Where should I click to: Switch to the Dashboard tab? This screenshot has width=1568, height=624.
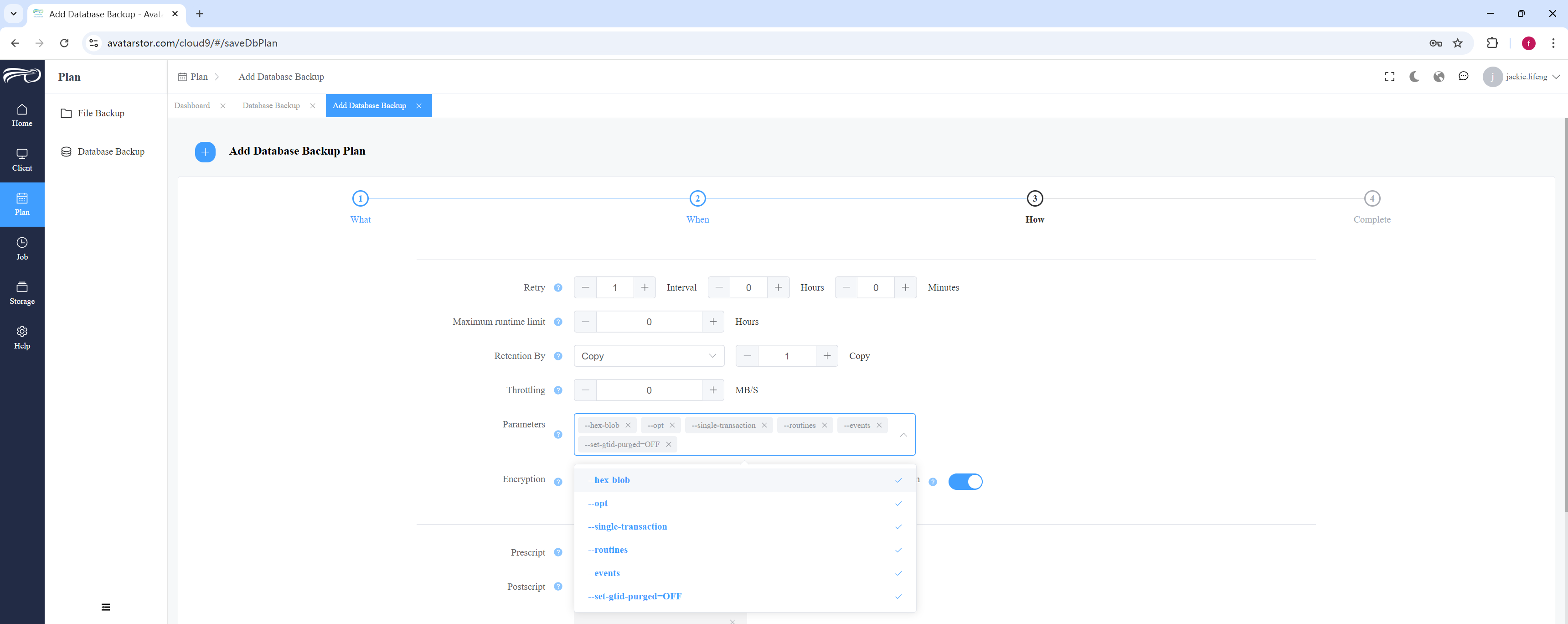pyautogui.click(x=192, y=105)
